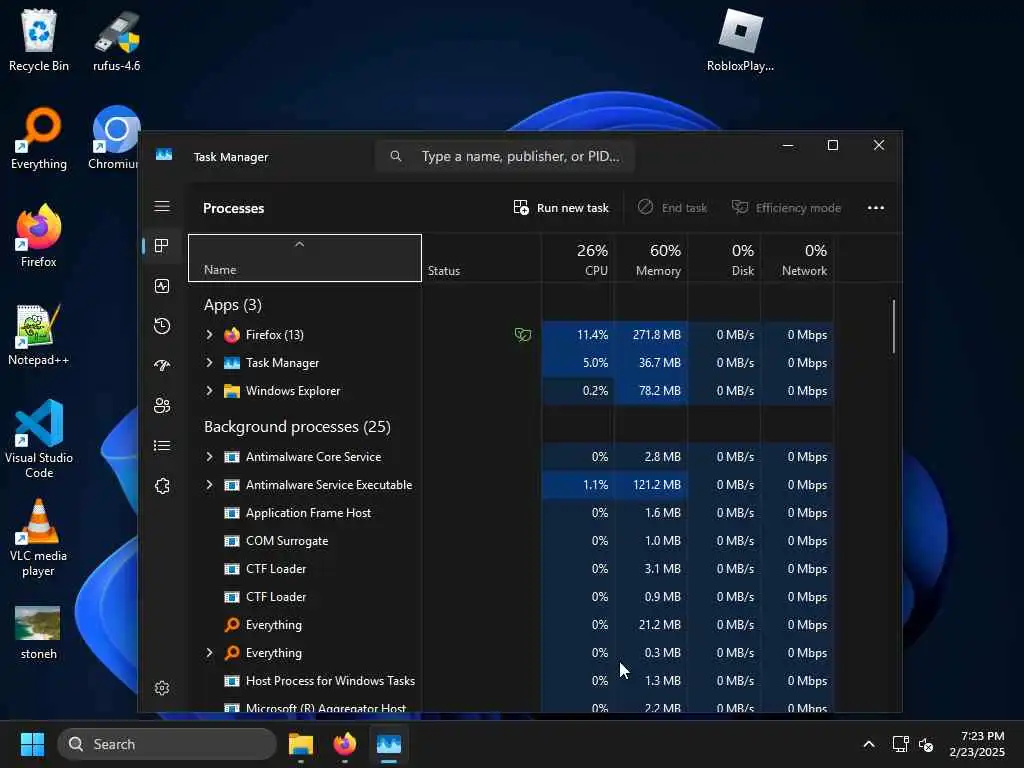The height and width of the screenshot is (768, 1024).
Task: Sort by the Name column header
Action: (x=305, y=258)
